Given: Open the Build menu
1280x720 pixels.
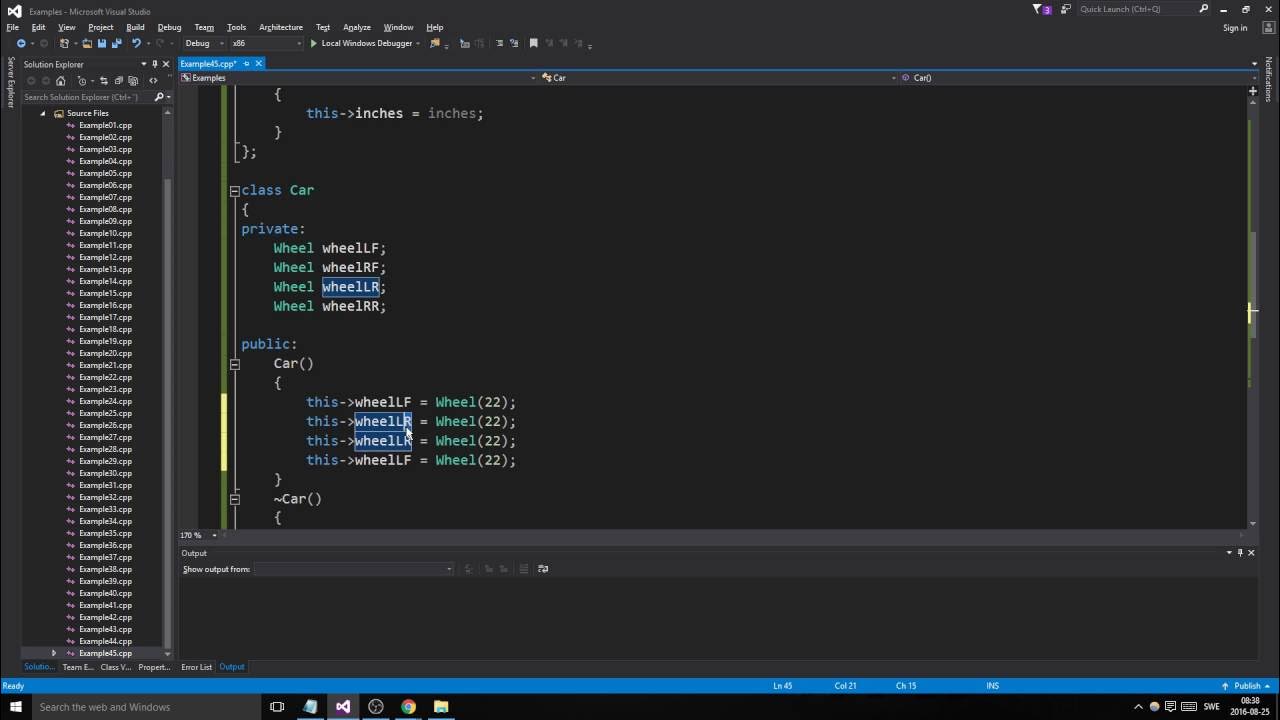Looking at the screenshot, I should pos(135,27).
